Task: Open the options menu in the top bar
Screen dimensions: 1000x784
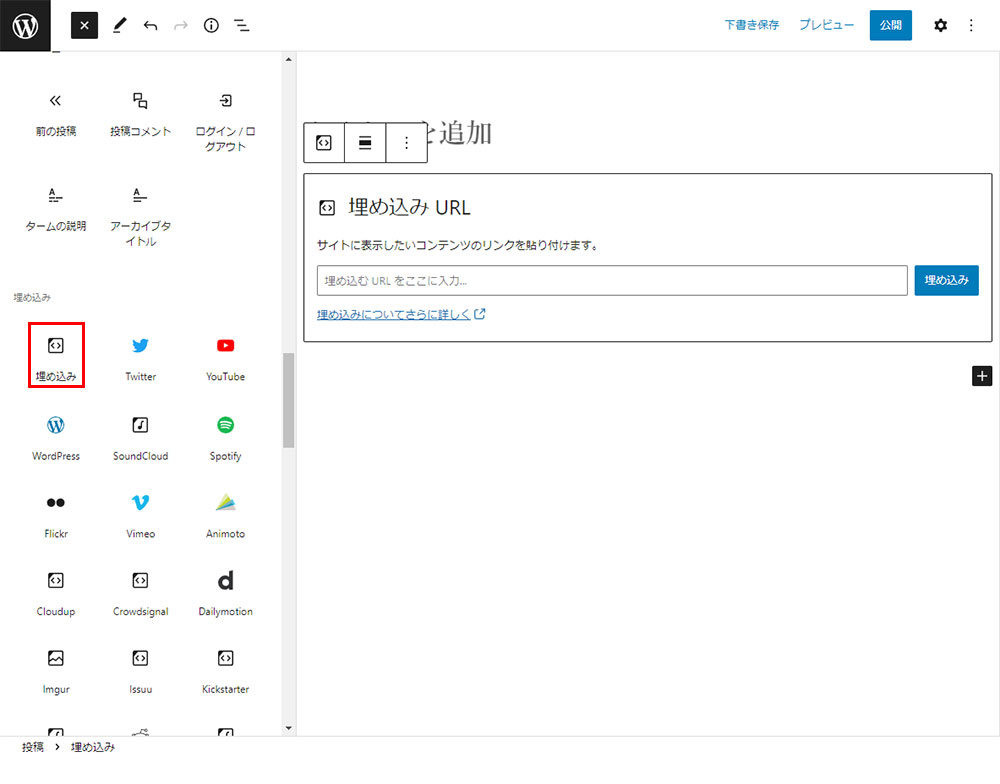Action: (971, 26)
